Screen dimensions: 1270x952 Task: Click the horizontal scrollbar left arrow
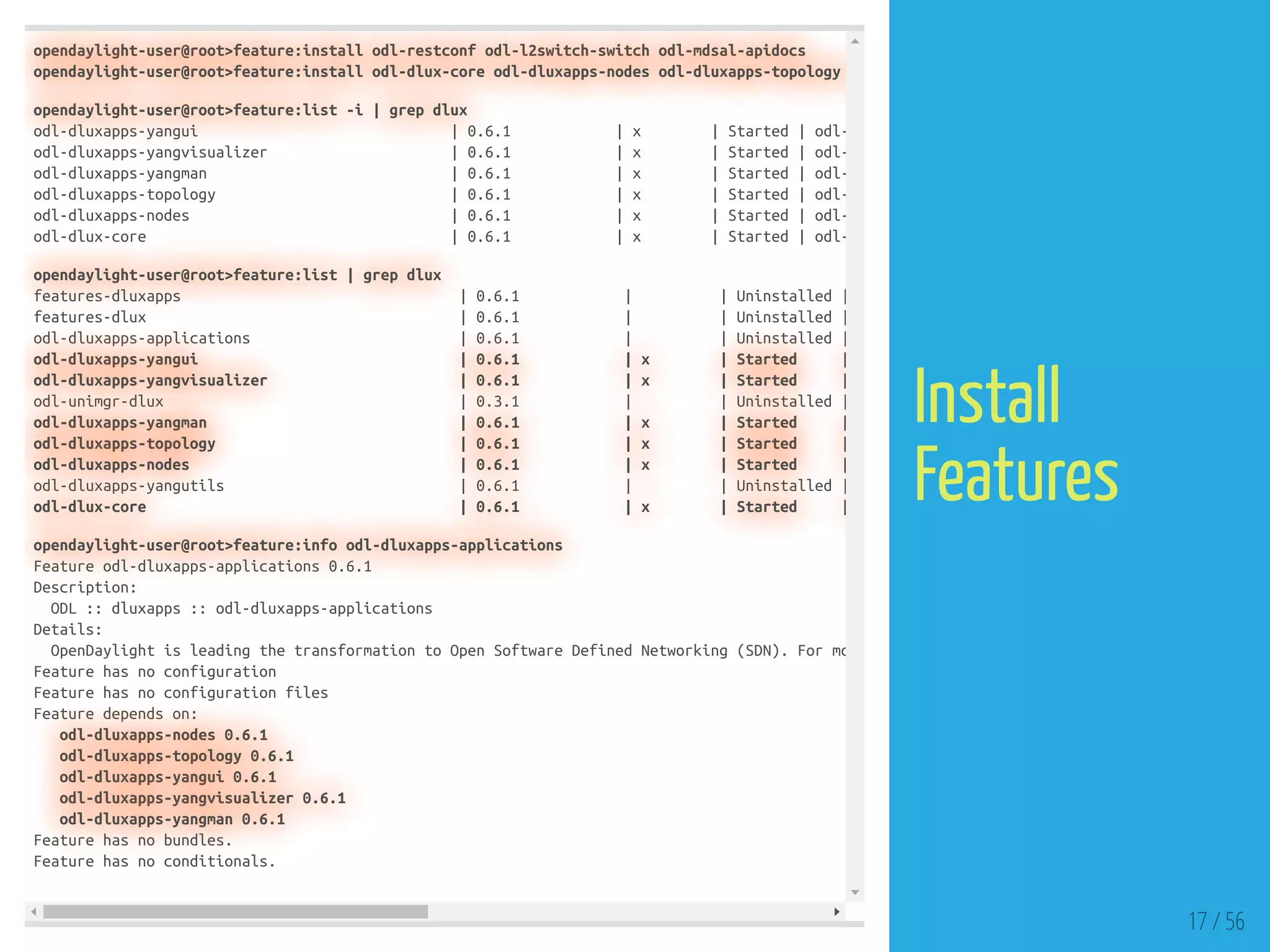pos(34,912)
